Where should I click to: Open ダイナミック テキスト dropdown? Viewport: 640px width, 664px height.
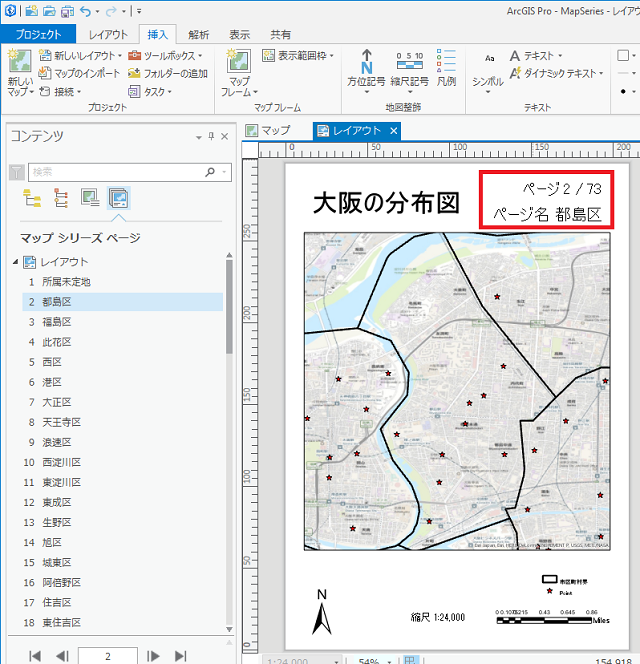pyautogui.click(x=556, y=73)
